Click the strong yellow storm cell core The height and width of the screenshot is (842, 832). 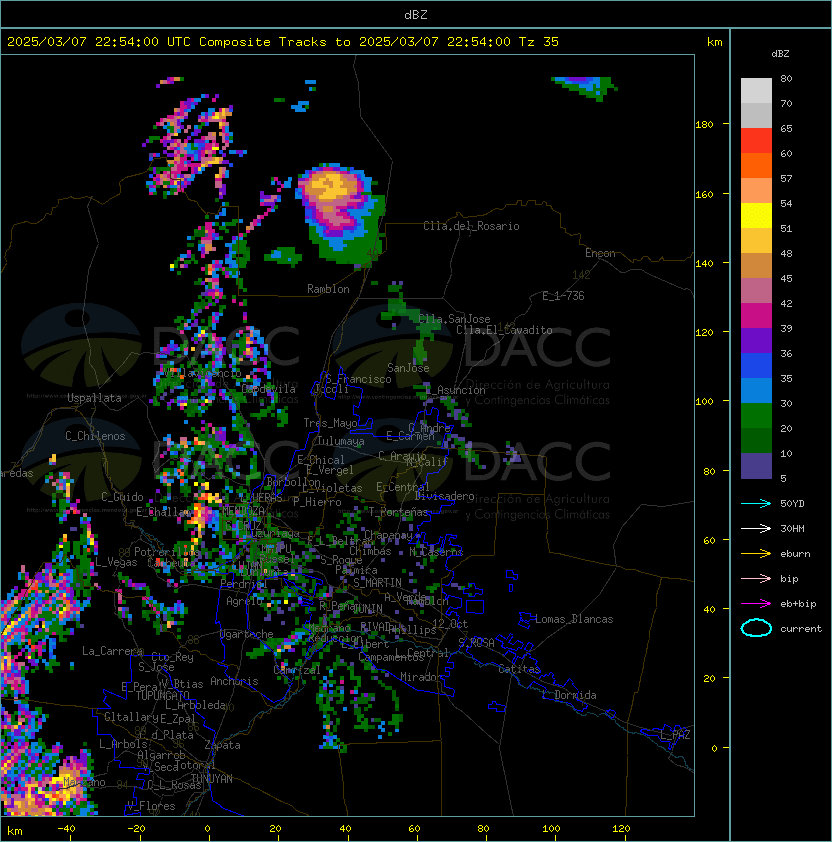pyautogui.click(x=332, y=187)
